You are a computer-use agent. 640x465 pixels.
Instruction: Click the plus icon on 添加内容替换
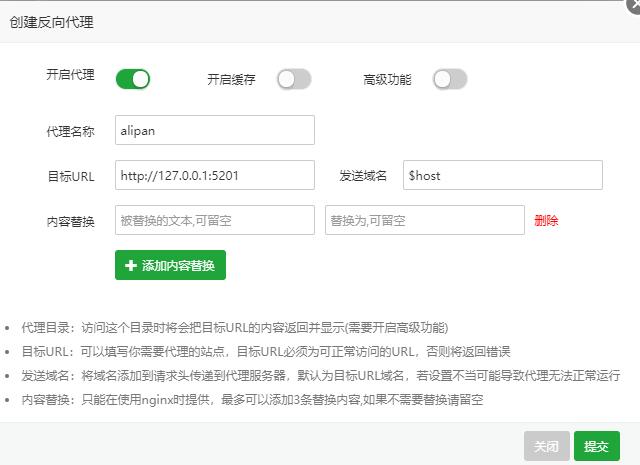pyautogui.click(x=131, y=266)
